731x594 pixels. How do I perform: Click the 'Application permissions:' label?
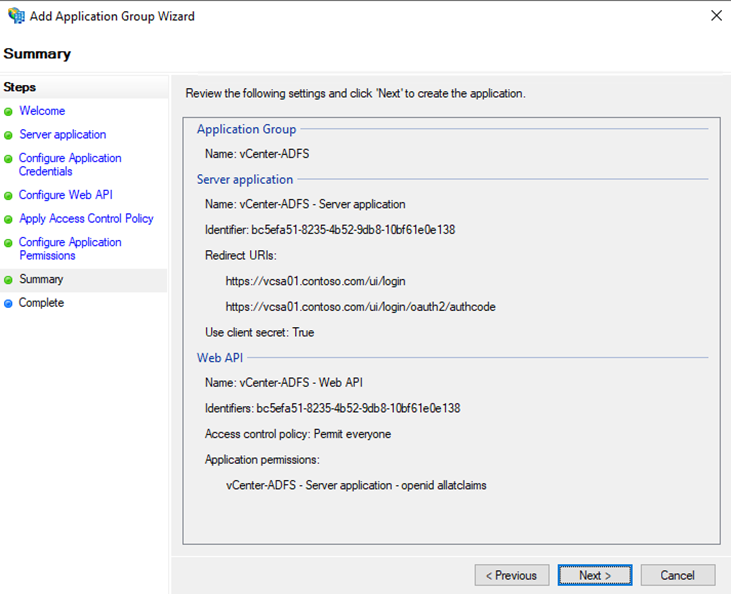(x=262, y=460)
